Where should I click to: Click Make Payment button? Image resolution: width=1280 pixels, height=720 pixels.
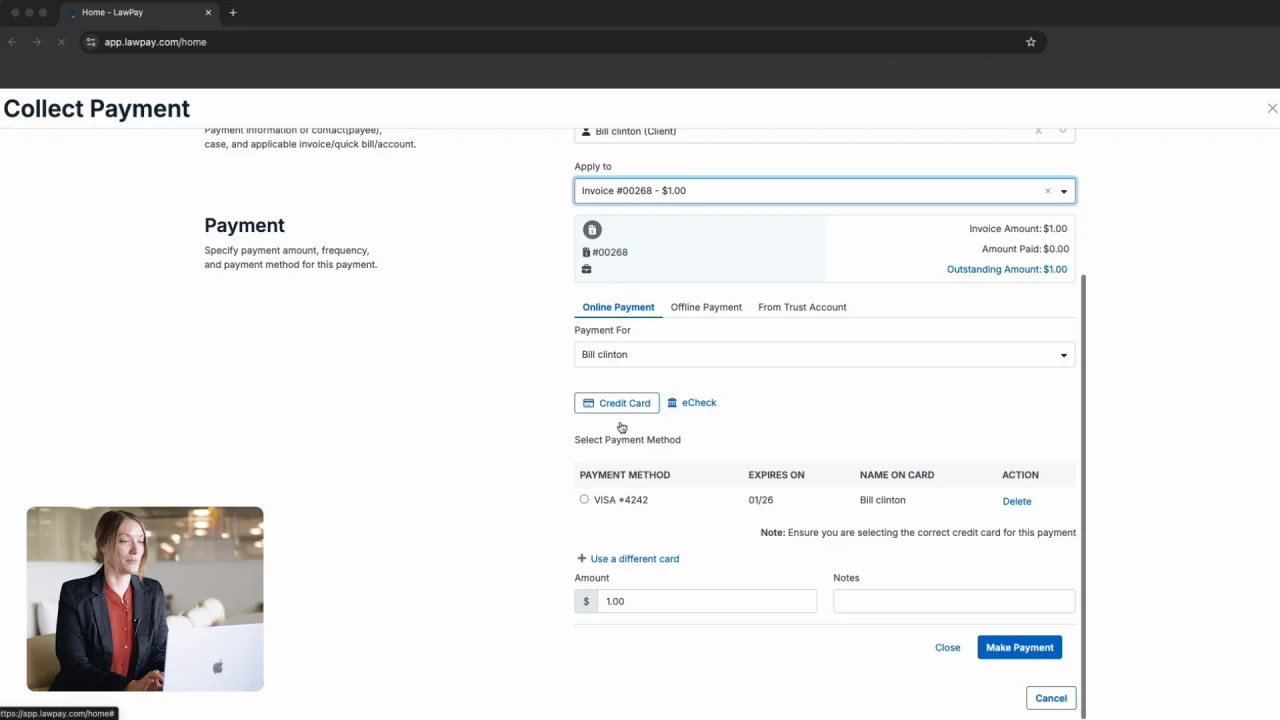click(x=1020, y=647)
